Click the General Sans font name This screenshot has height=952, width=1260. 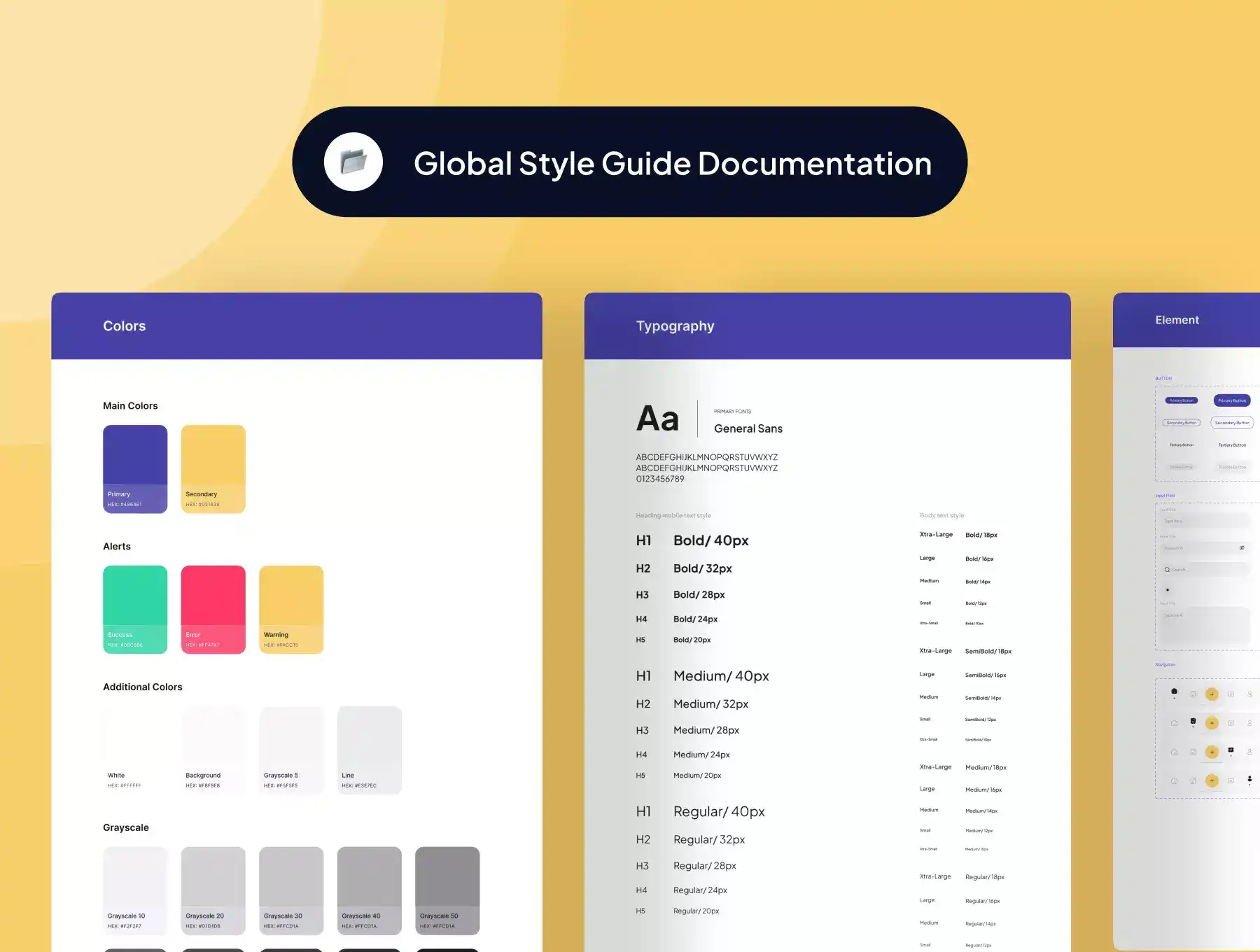click(748, 428)
